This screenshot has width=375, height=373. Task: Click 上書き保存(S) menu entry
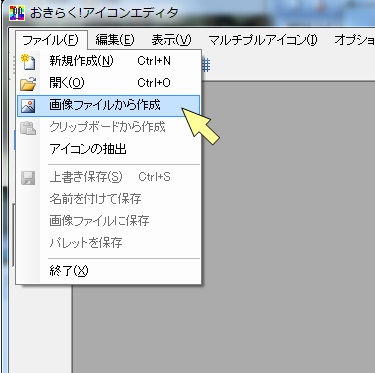coord(109,177)
